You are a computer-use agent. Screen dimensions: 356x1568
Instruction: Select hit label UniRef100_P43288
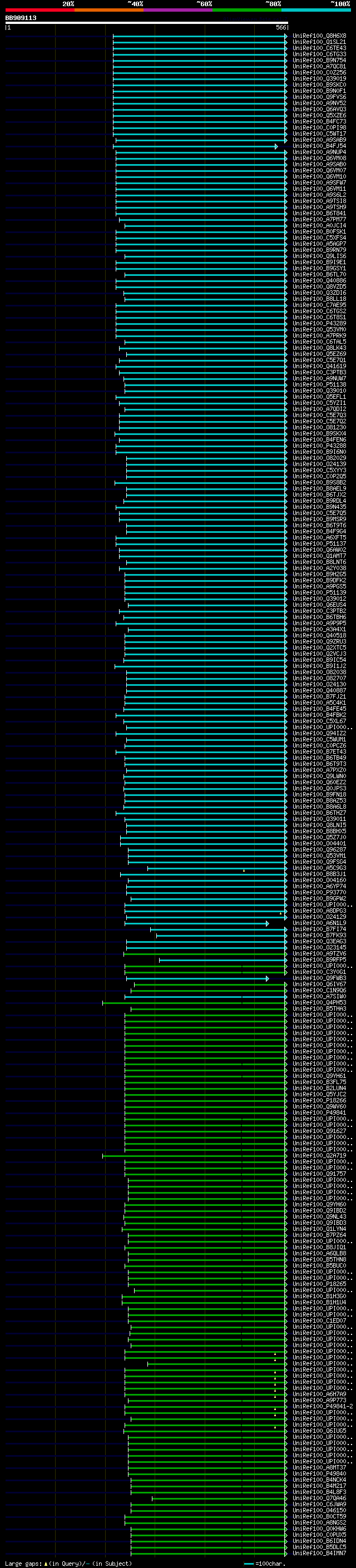pos(319,446)
